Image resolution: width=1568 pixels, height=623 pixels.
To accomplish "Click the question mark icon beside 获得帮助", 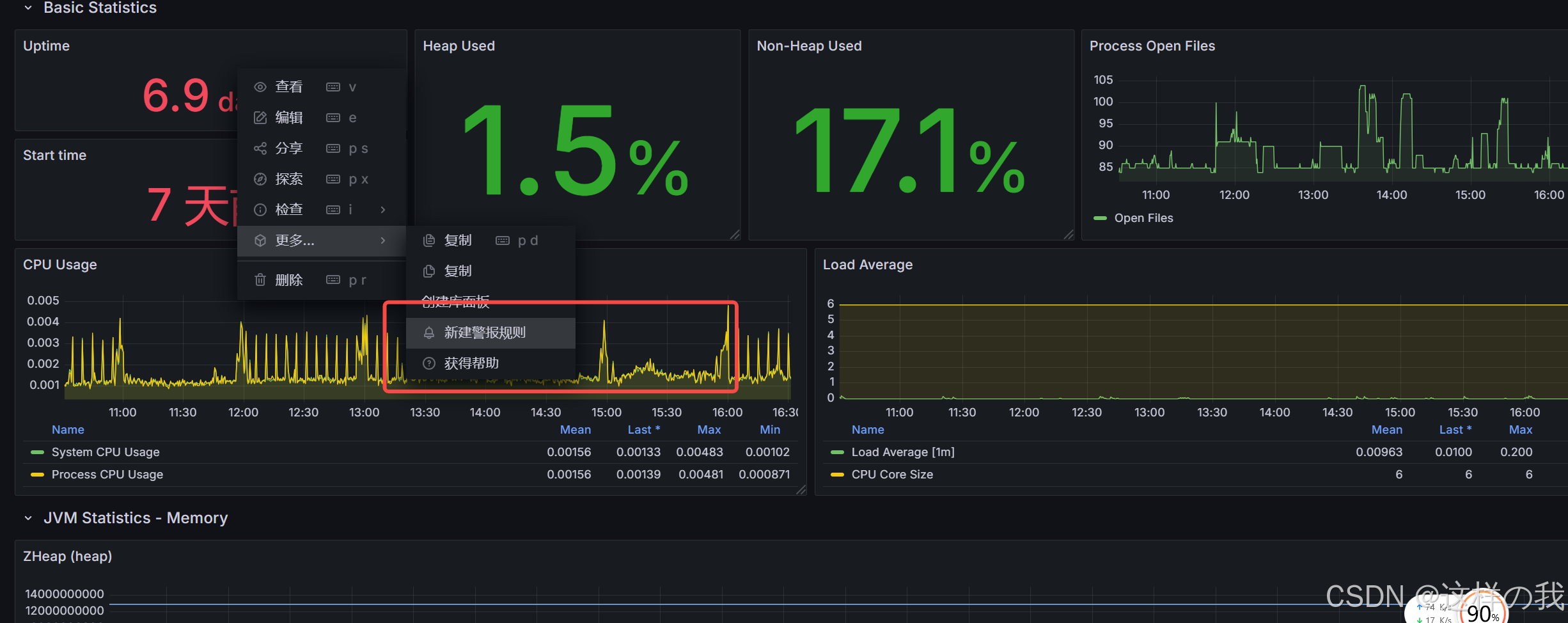I will pos(429,363).
